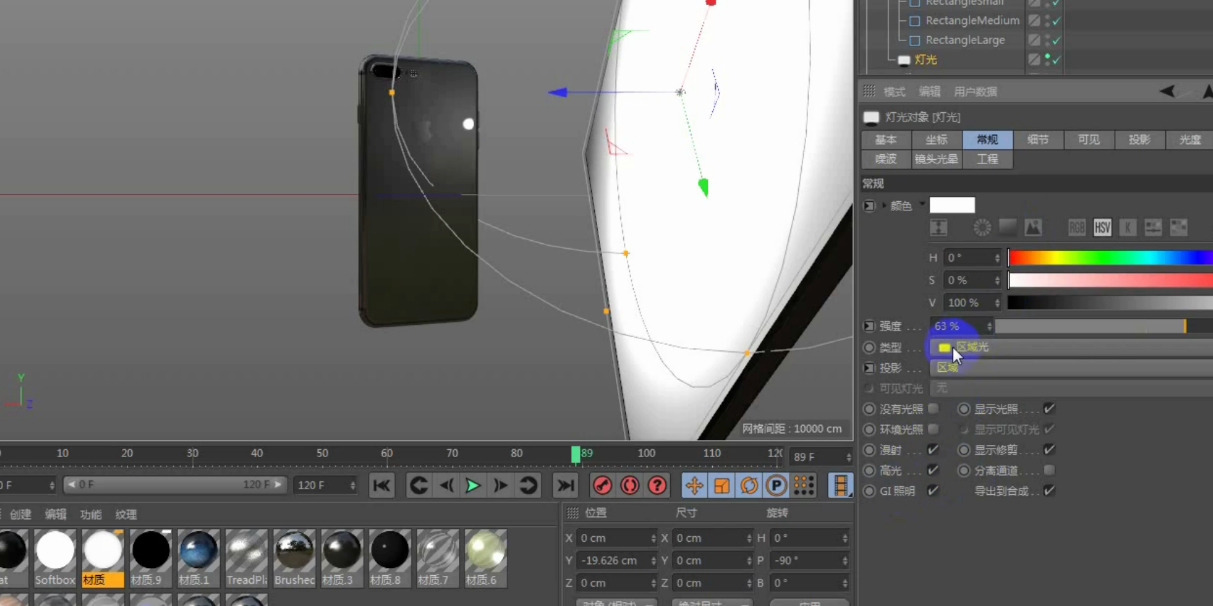Select the color wheel mode icon

point(982,228)
